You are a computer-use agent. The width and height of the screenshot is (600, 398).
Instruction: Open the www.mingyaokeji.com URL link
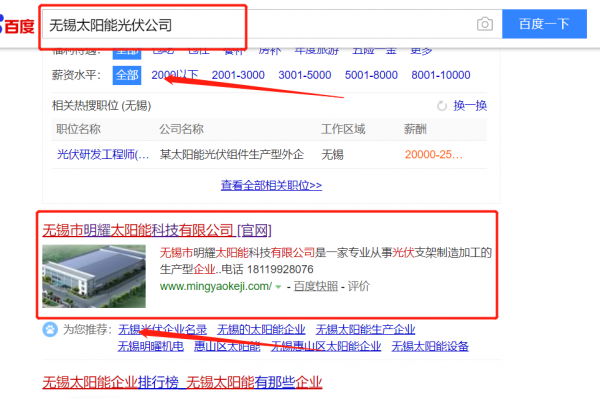[216, 286]
